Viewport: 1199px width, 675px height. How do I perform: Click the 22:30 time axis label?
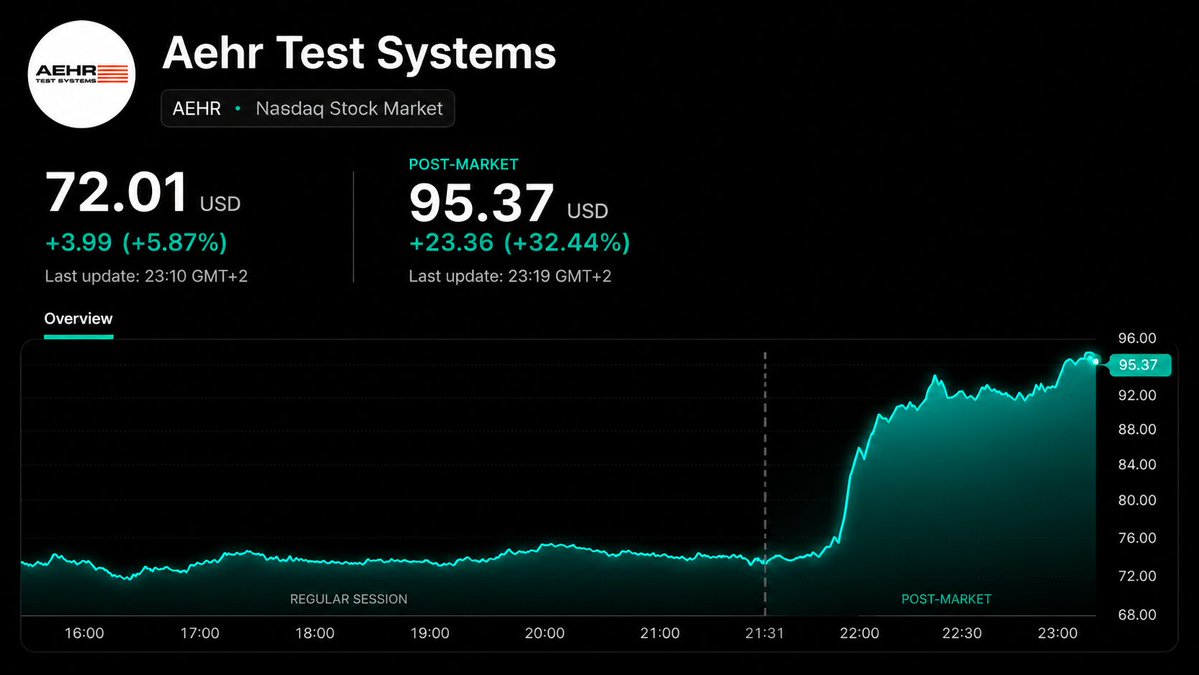click(x=962, y=633)
